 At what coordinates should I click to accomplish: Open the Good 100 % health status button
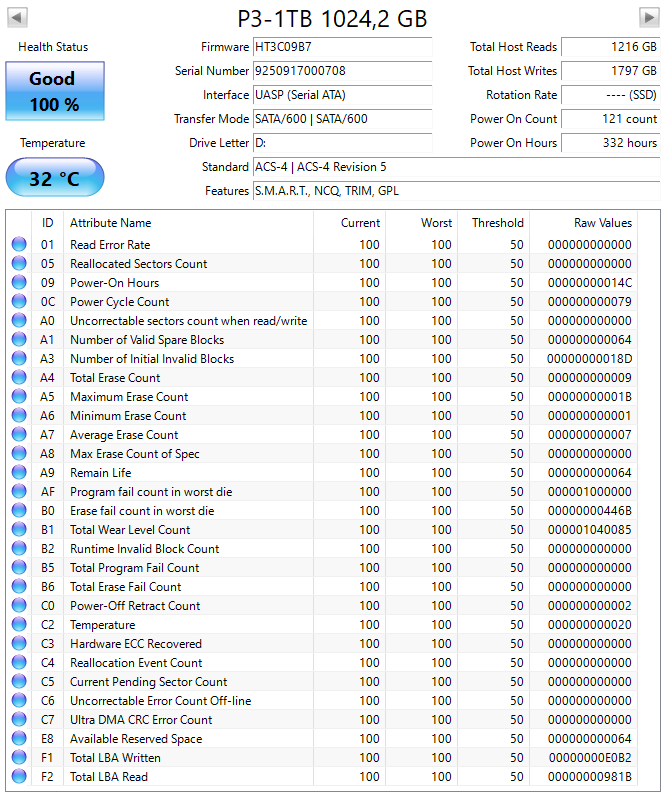pyautogui.click(x=55, y=91)
